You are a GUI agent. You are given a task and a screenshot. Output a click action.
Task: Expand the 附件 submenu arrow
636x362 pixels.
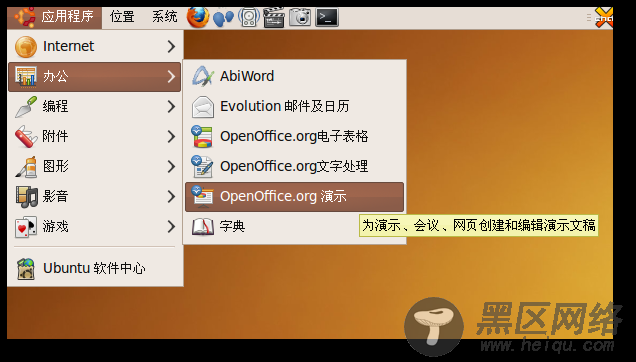click(x=172, y=136)
